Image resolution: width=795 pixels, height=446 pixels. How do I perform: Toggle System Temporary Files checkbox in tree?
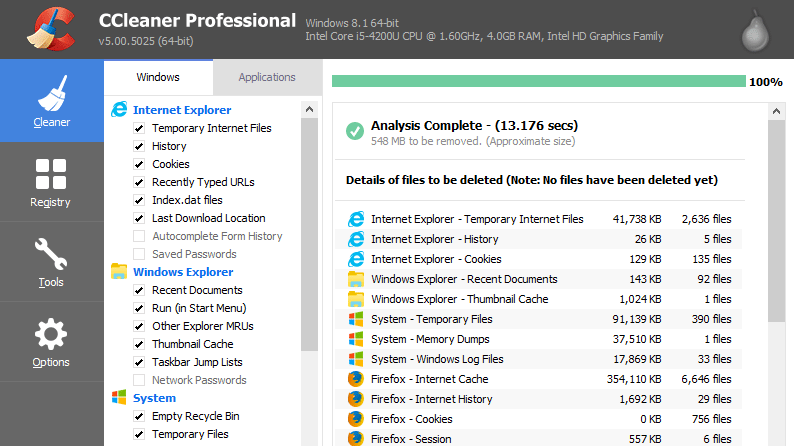coord(139,434)
